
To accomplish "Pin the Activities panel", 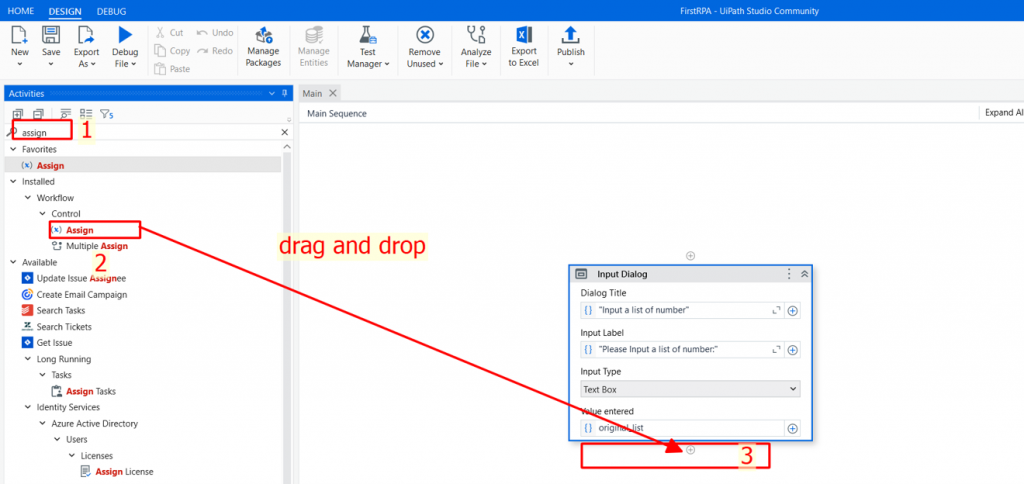I will 285,94.
